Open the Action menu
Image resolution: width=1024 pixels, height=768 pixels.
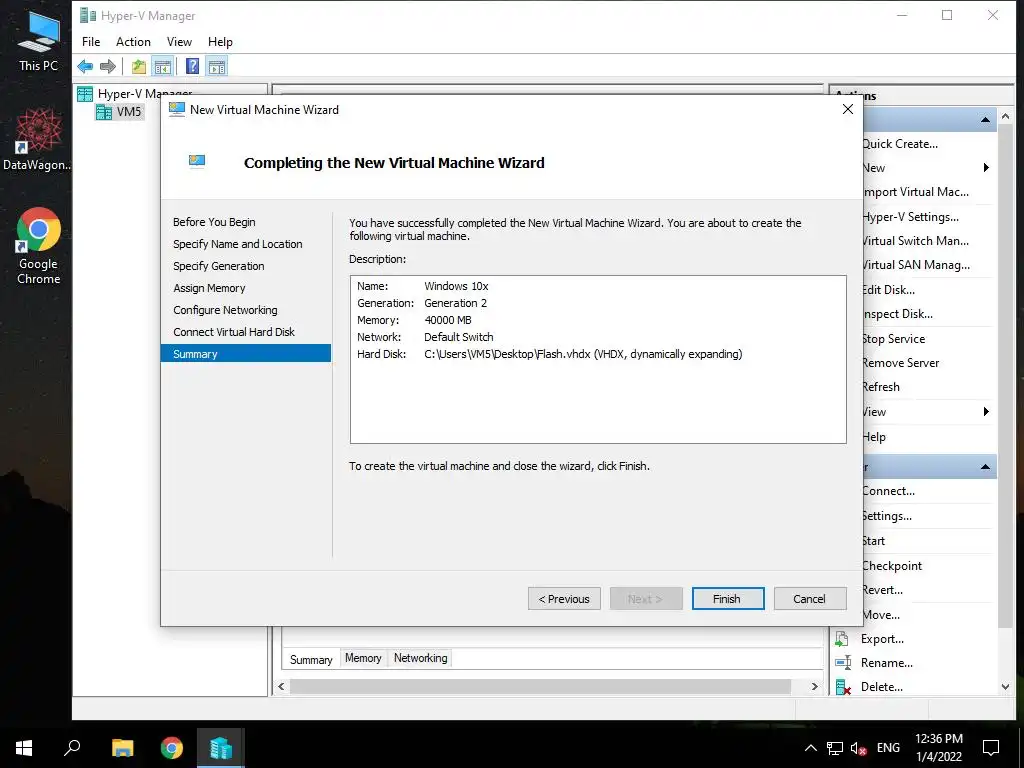pyautogui.click(x=133, y=42)
